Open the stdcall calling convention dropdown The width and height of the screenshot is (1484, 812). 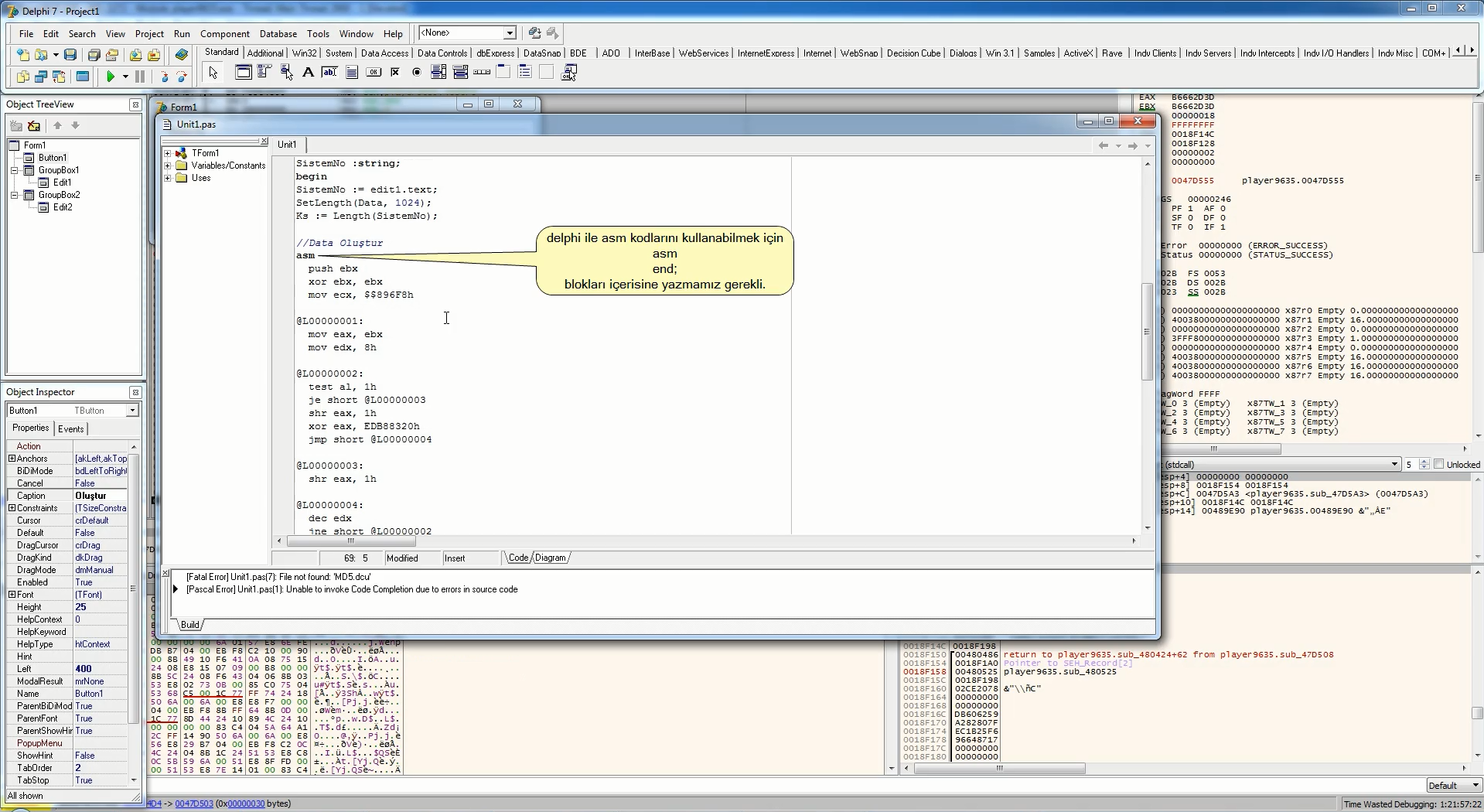pyautogui.click(x=1394, y=464)
